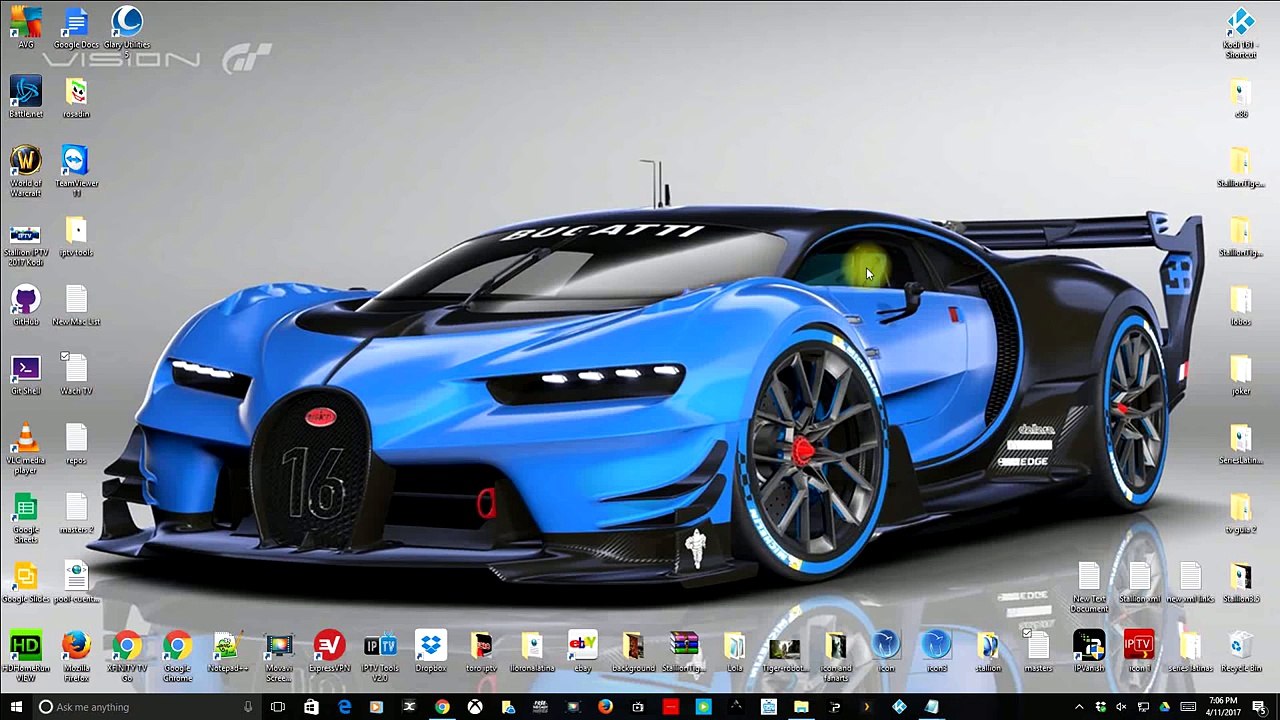The height and width of the screenshot is (720, 1280).
Task: Open Firefox from the taskbar
Action: pyautogui.click(x=605, y=707)
